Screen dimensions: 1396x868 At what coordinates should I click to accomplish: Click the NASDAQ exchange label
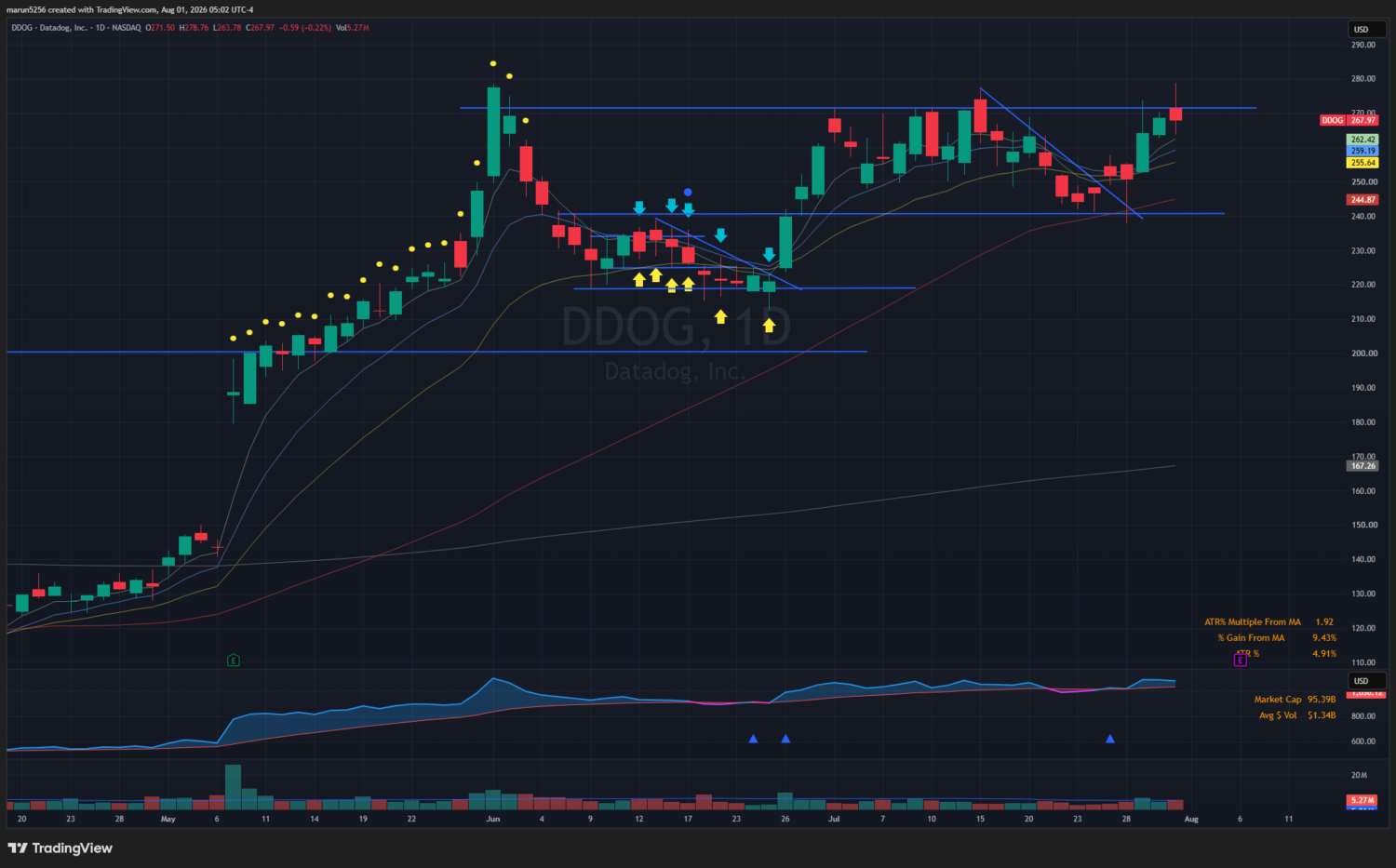[127, 28]
